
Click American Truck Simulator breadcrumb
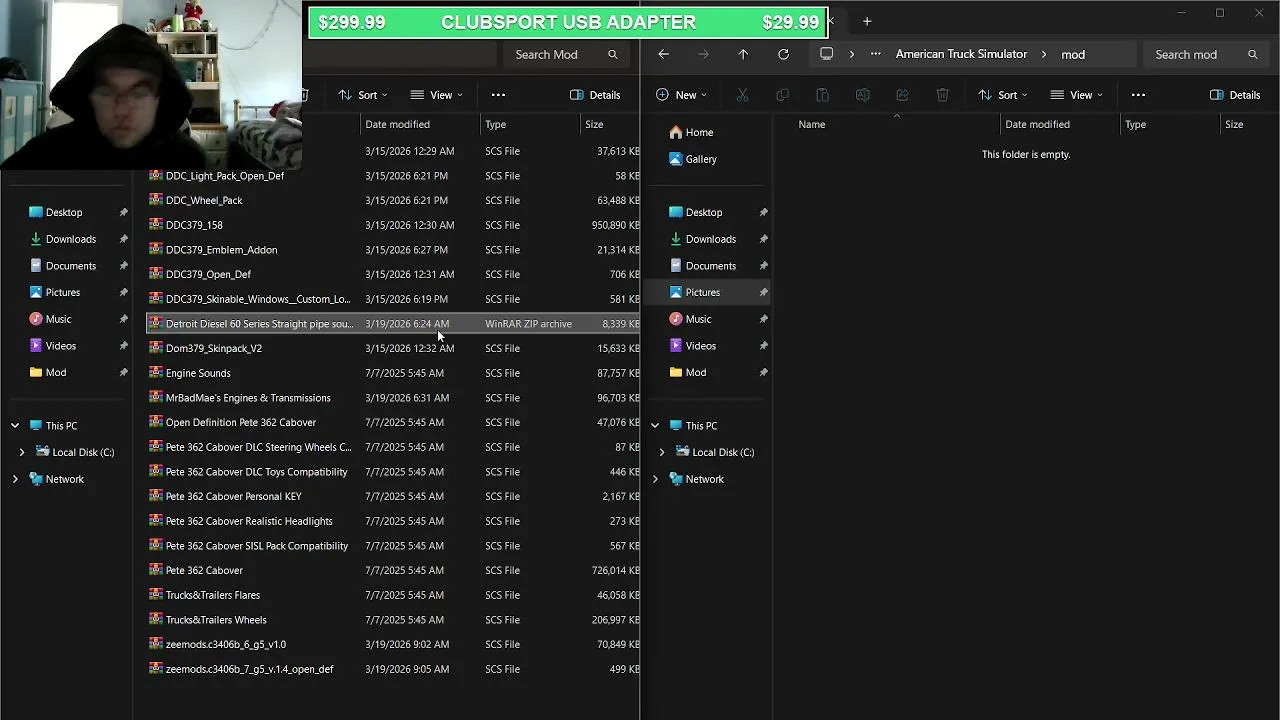[961, 54]
